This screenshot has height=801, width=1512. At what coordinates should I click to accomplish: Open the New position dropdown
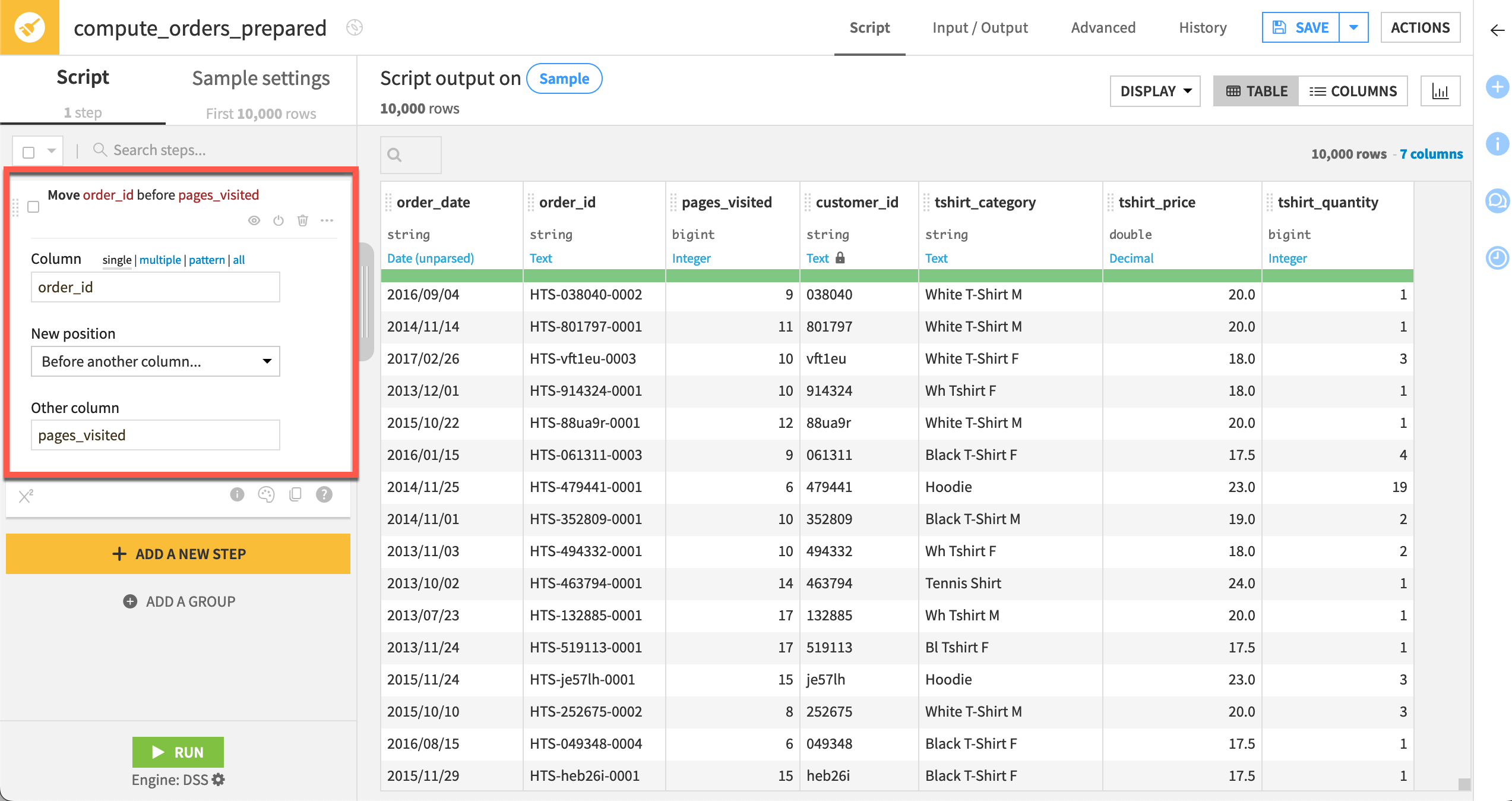155,361
